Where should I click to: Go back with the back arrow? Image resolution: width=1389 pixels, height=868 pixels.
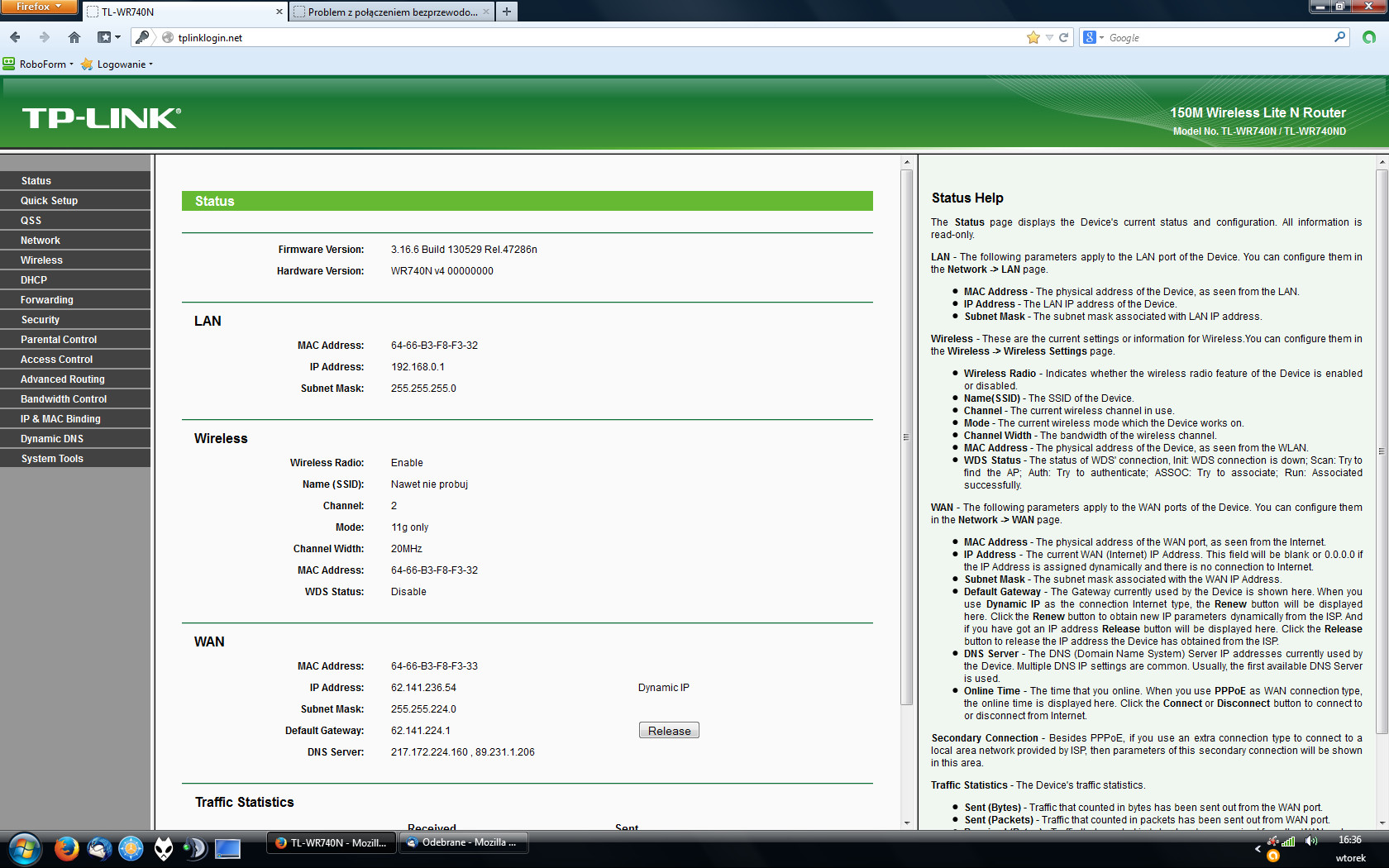tap(16, 37)
